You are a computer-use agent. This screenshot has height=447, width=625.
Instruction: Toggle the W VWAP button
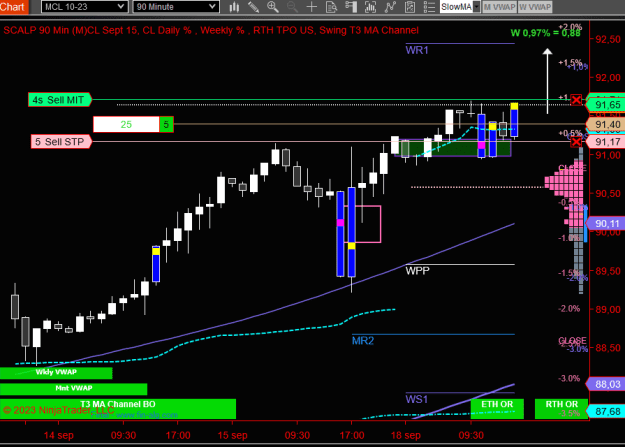535,7
